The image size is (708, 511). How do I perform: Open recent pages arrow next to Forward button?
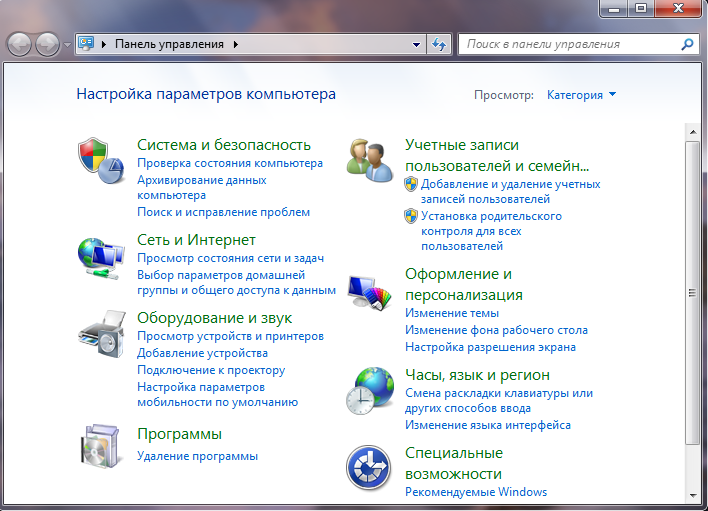tap(67, 45)
